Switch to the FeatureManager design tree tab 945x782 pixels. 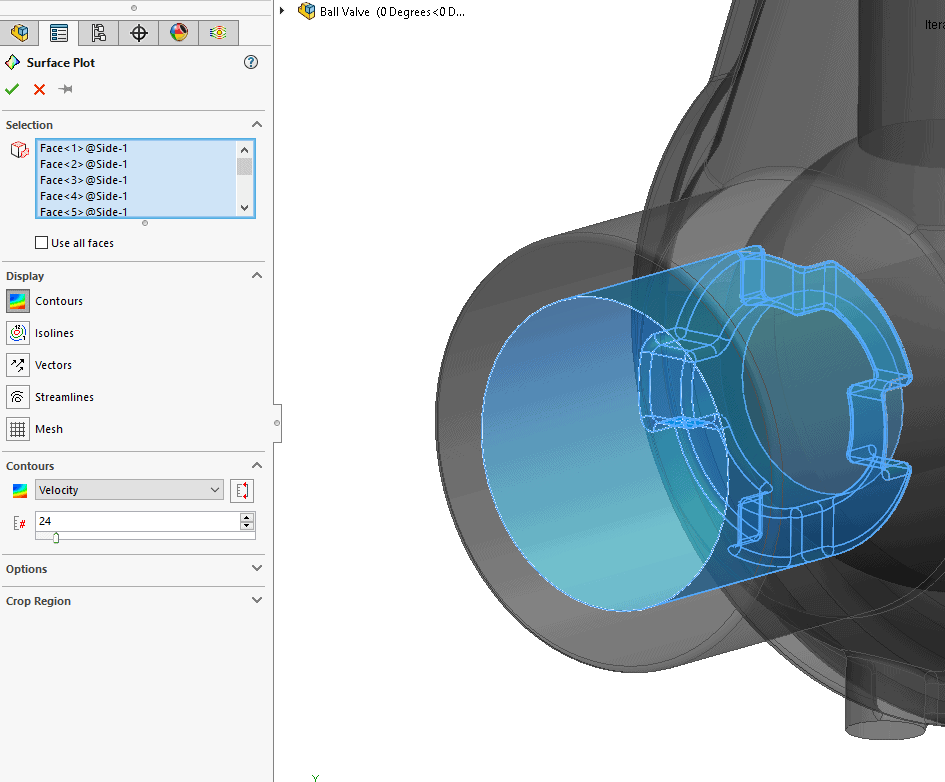coord(19,33)
